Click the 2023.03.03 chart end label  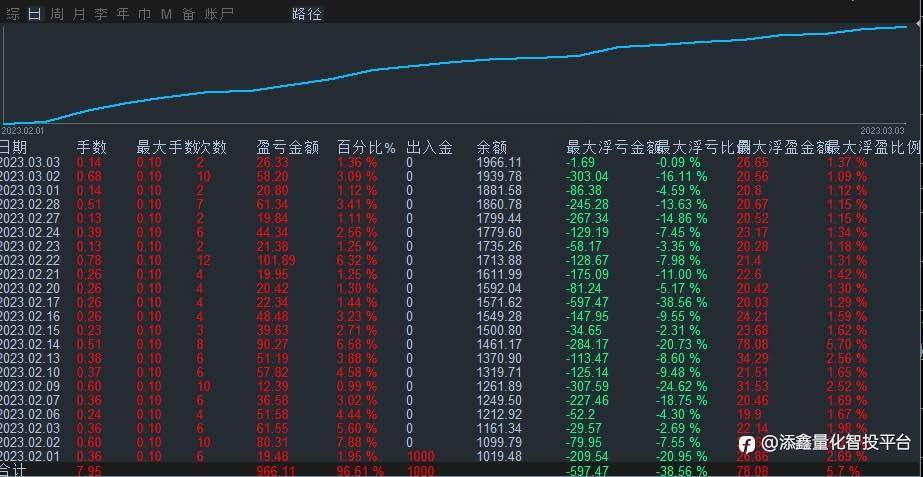coord(882,130)
